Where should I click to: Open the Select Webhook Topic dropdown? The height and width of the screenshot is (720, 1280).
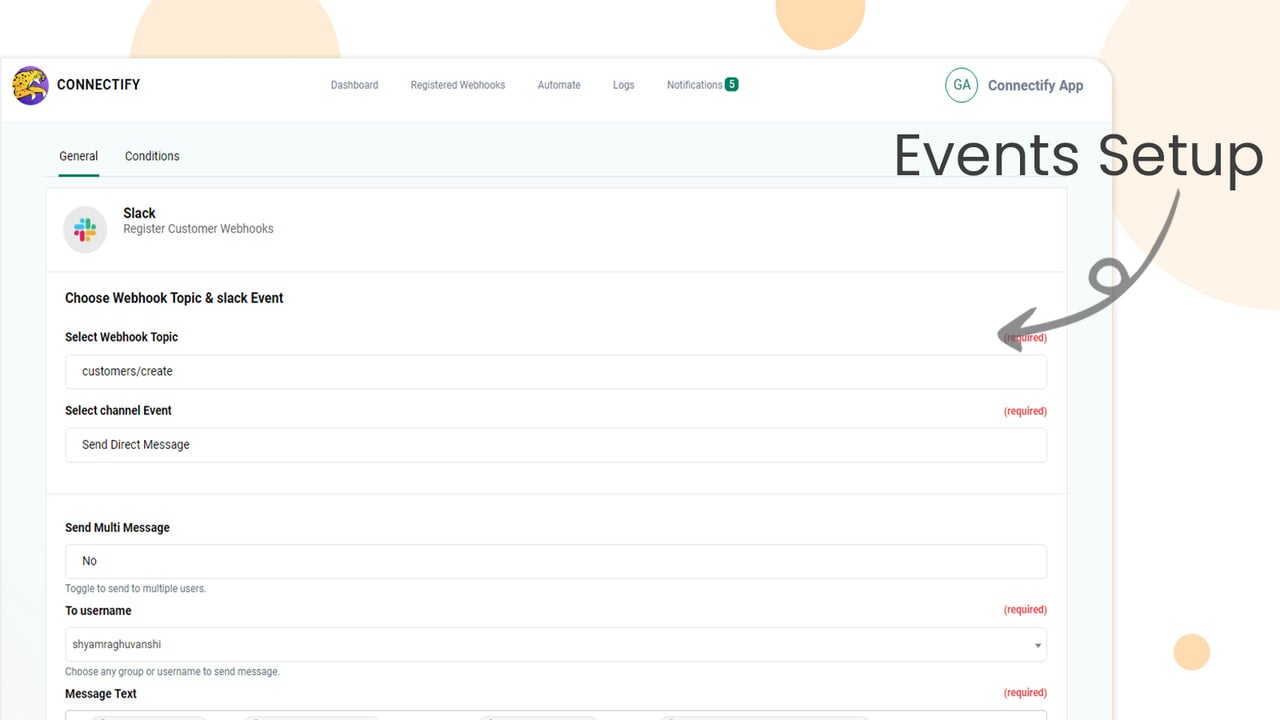click(556, 372)
